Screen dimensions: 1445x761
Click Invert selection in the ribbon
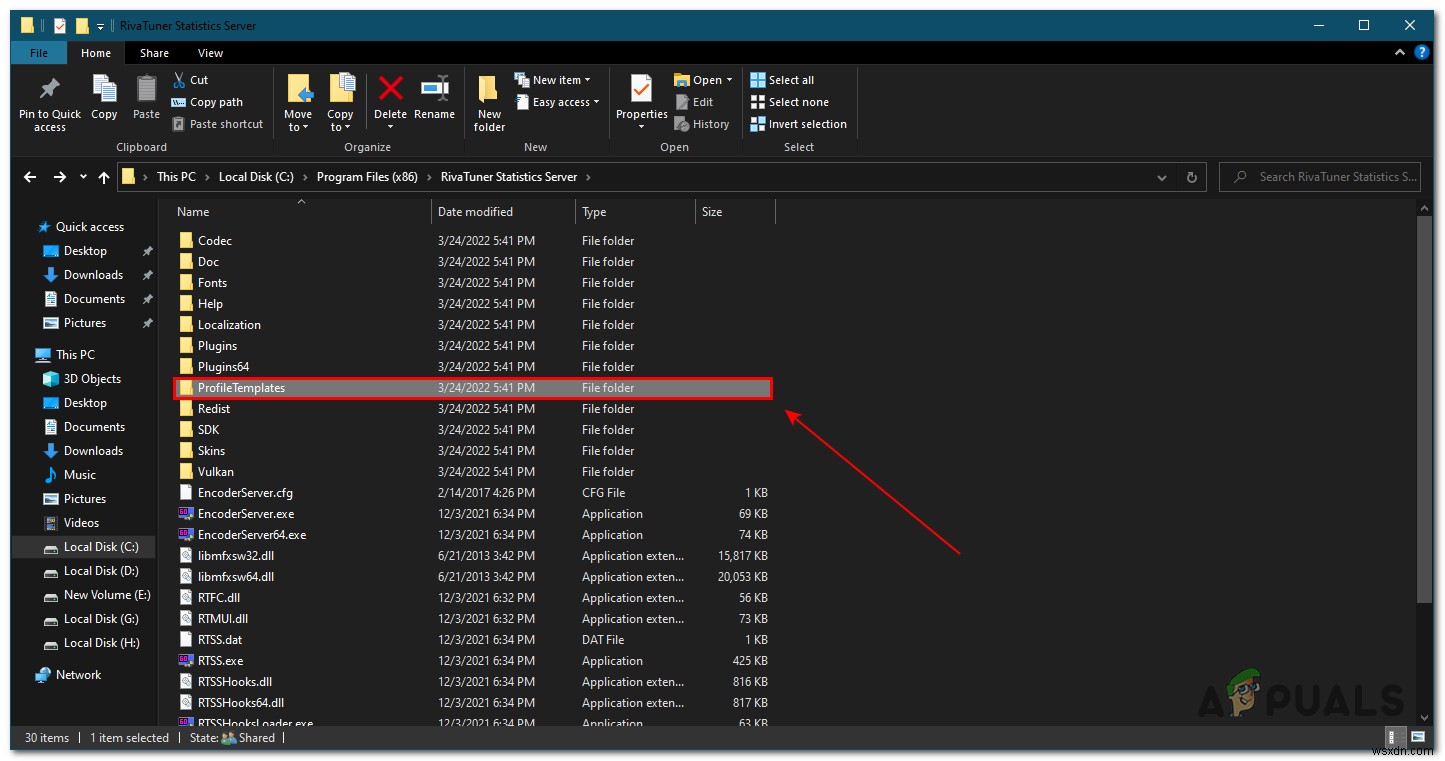point(798,124)
